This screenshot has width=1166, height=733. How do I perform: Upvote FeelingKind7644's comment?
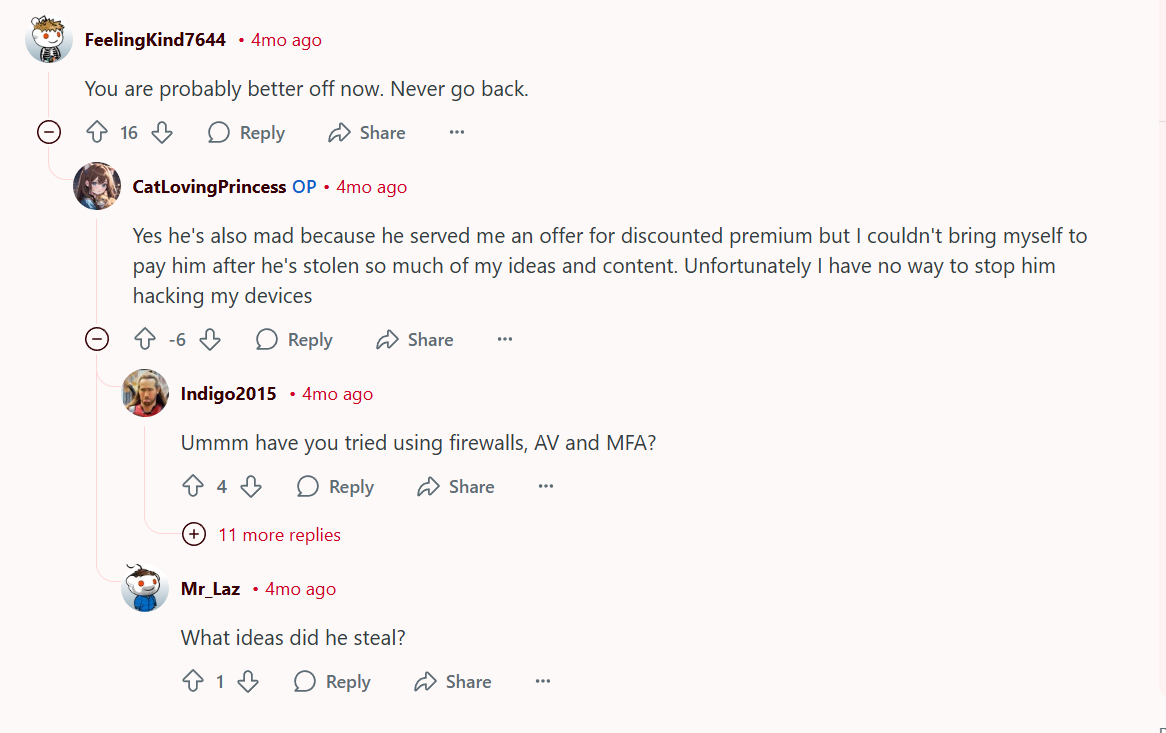[x=97, y=133]
